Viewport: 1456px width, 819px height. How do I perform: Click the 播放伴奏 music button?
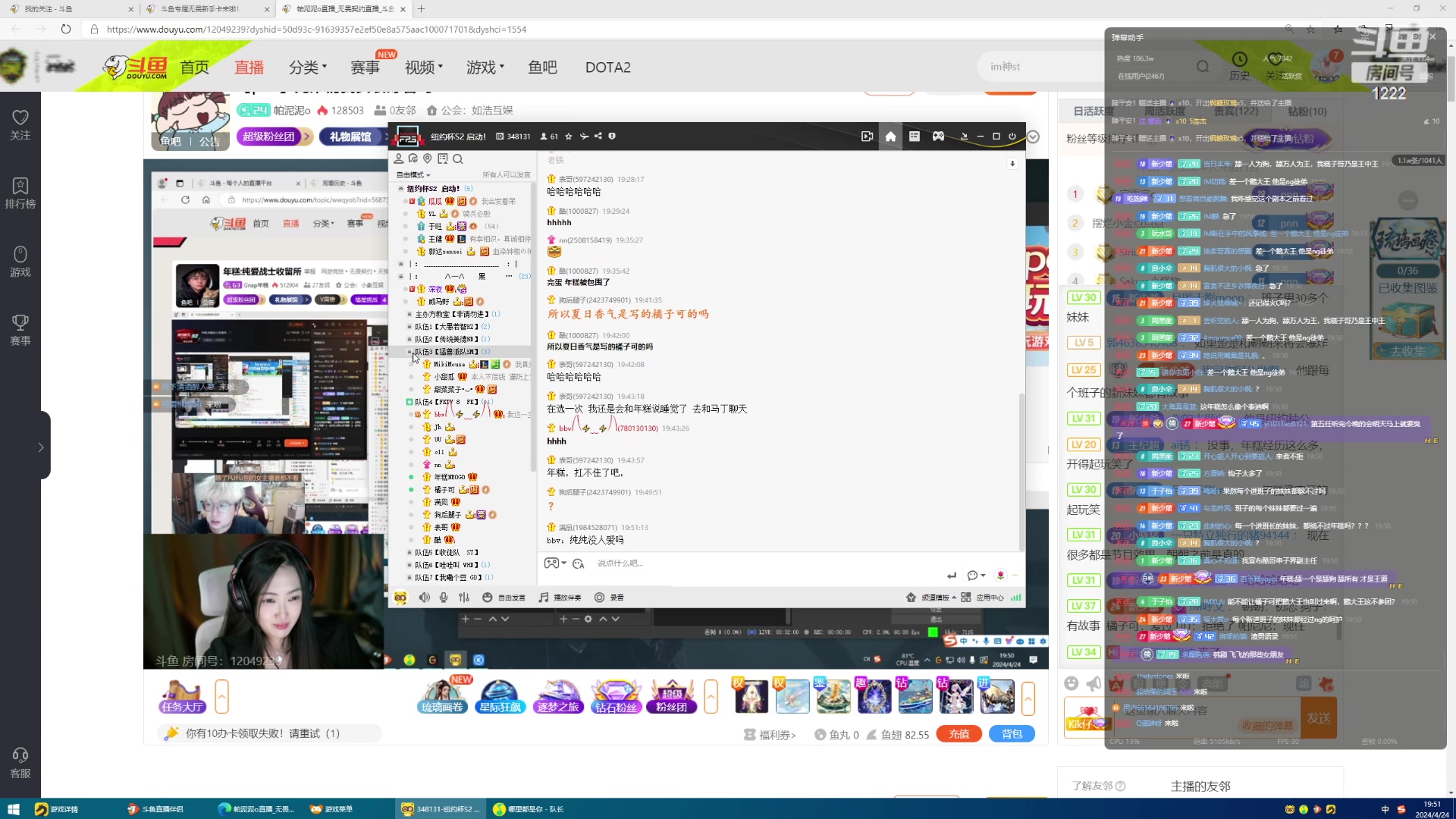pyautogui.click(x=560, y=598)
